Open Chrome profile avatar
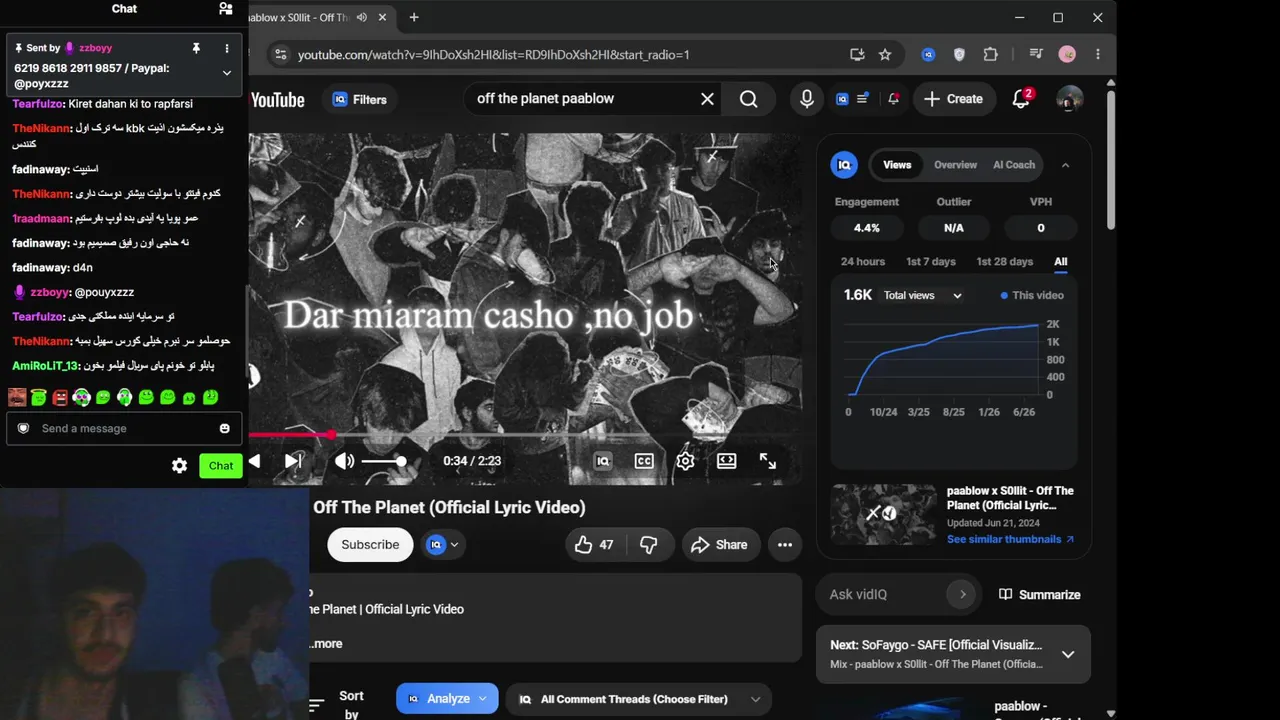The width and height of the screenshot is (1280, 720). pos(1067,55)
